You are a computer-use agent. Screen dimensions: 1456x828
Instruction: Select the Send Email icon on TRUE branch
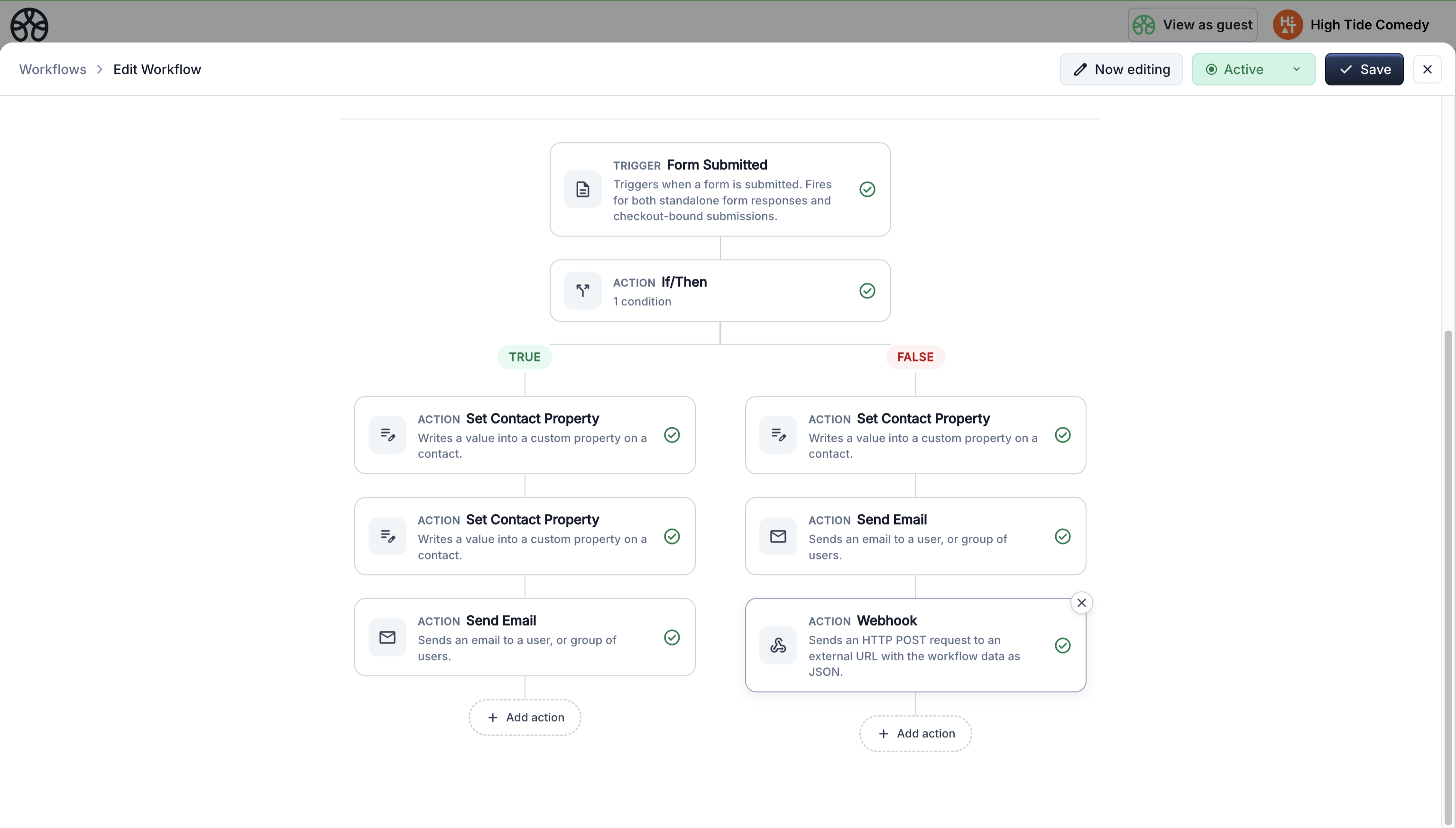pyautogui.click(x=387, y=637)
